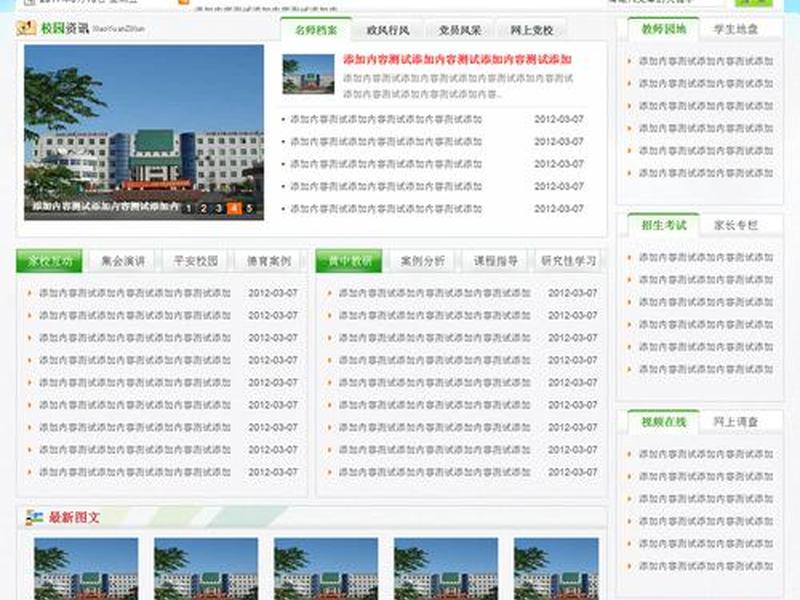Switch to the 招生考试 tab
The width and height of the screenshot is (800, 600).
tap(663, 225)
